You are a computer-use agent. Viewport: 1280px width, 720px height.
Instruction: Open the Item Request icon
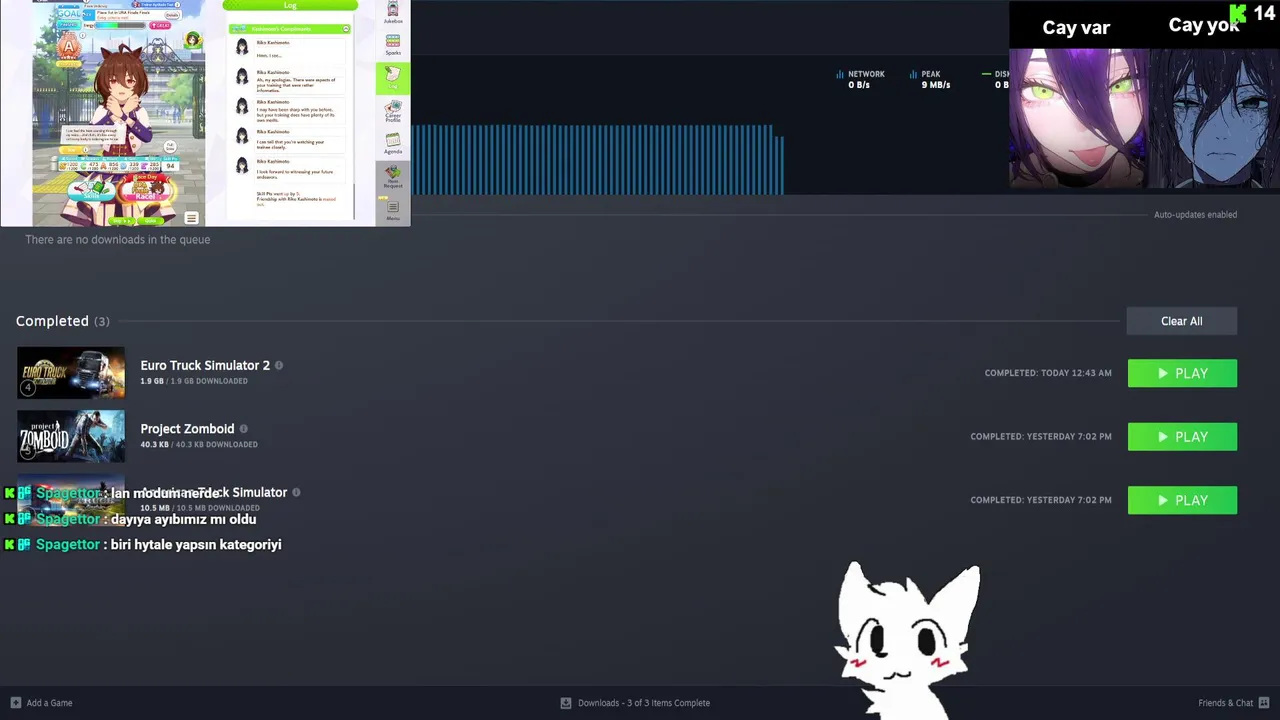coord(393,176)
